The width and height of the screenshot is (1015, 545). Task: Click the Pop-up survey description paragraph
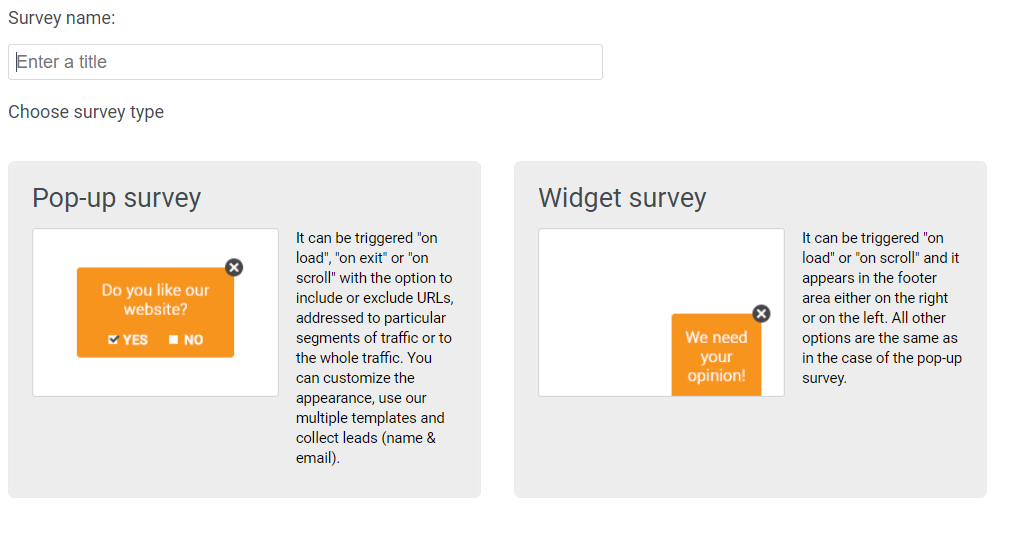(374, 348)
